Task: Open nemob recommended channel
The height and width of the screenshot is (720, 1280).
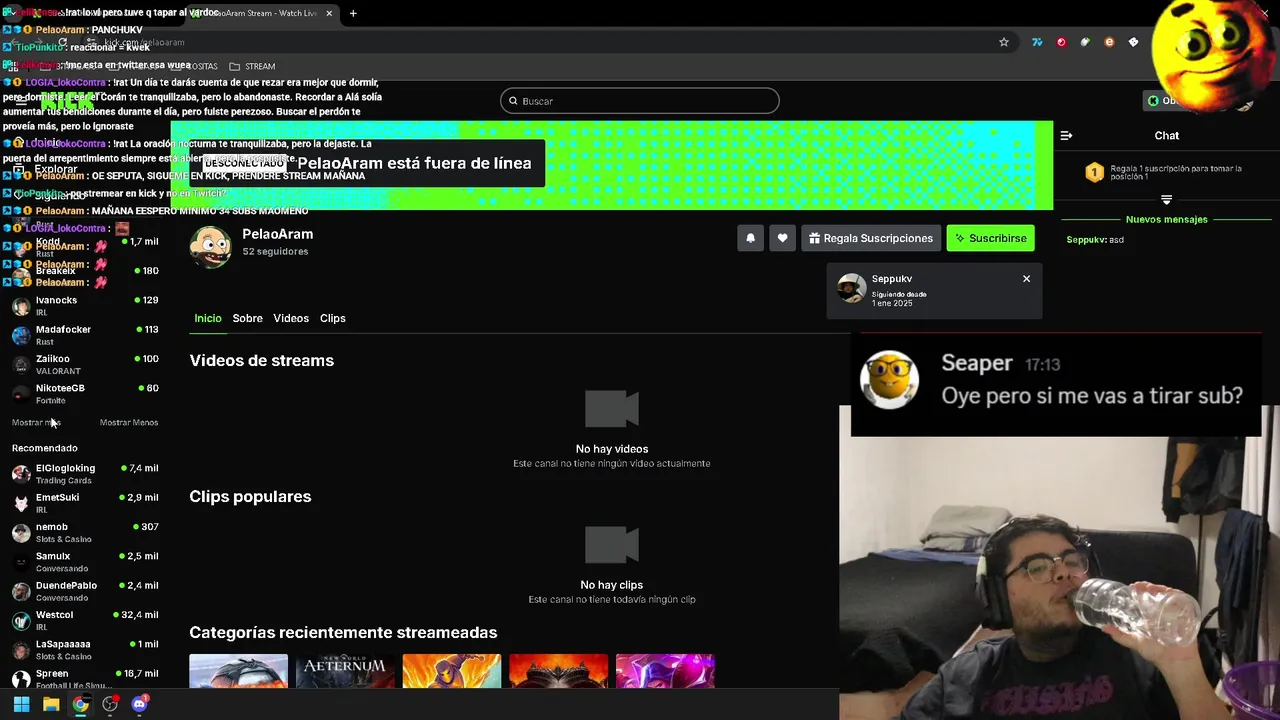Action: click(85, 532)
